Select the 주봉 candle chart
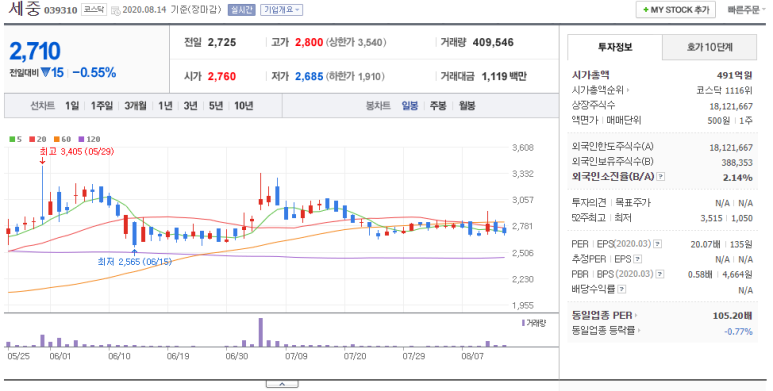This screenshot has height=391, width=773. coord(438,106)
